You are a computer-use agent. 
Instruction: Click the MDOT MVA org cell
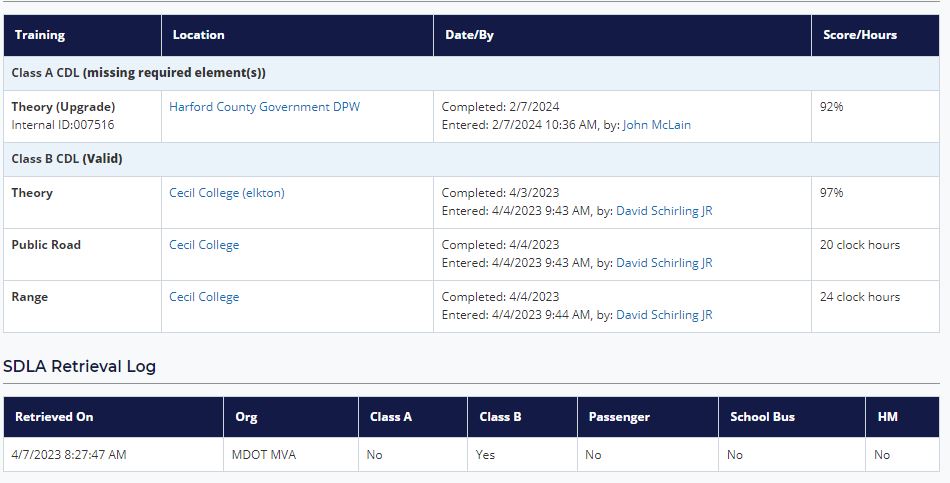click(x=264, y=455)
